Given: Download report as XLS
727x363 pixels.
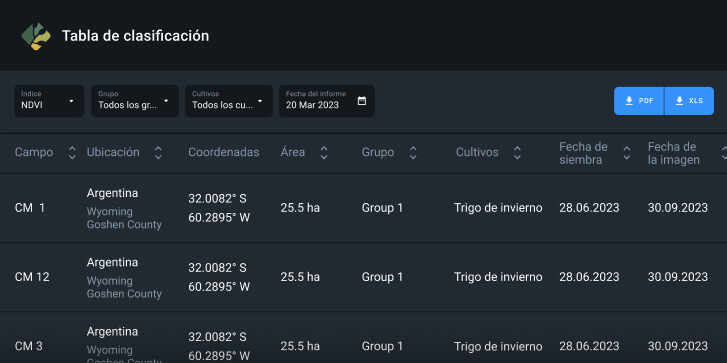Looking at the screenshot, I should click(x=689, y=101).
